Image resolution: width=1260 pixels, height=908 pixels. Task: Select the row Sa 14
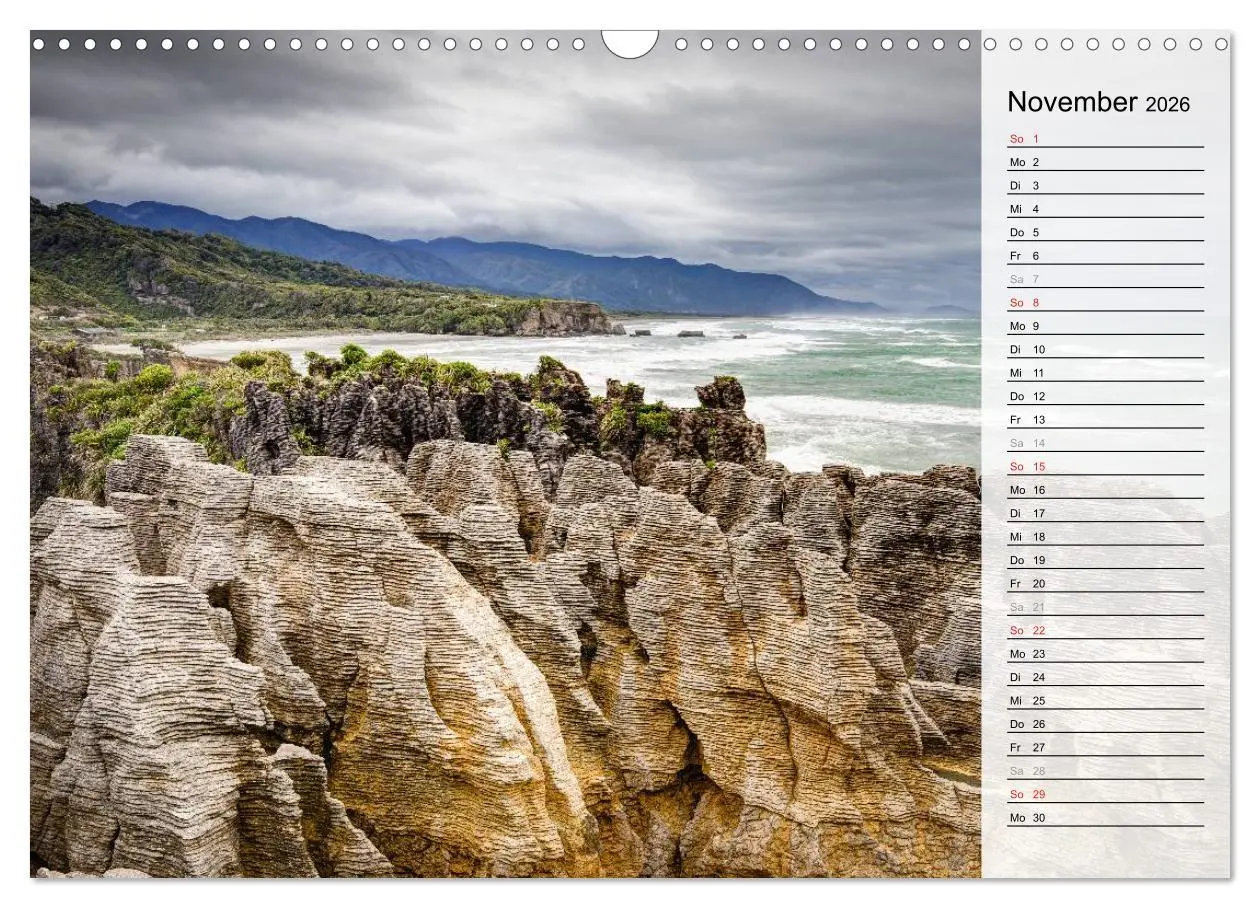pos(1105,443)
